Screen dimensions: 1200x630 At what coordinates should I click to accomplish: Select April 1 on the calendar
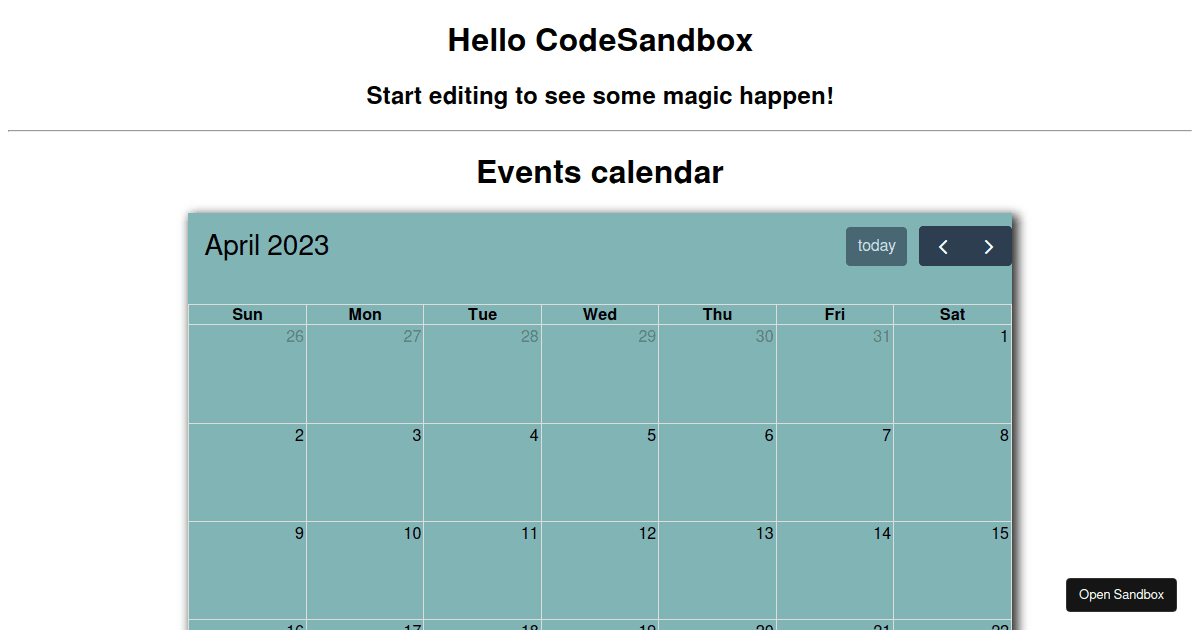[952, 370]
